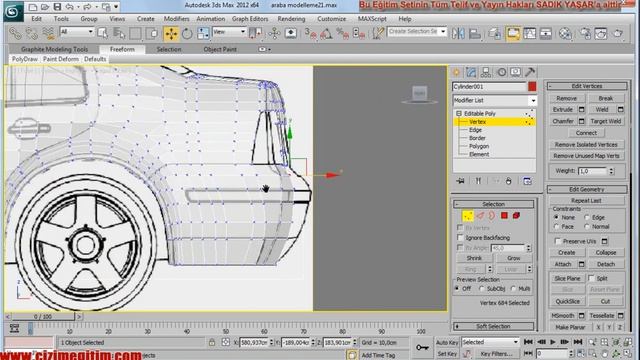
Task: Select the Normal constraint radio button
Action: (587, 227)
